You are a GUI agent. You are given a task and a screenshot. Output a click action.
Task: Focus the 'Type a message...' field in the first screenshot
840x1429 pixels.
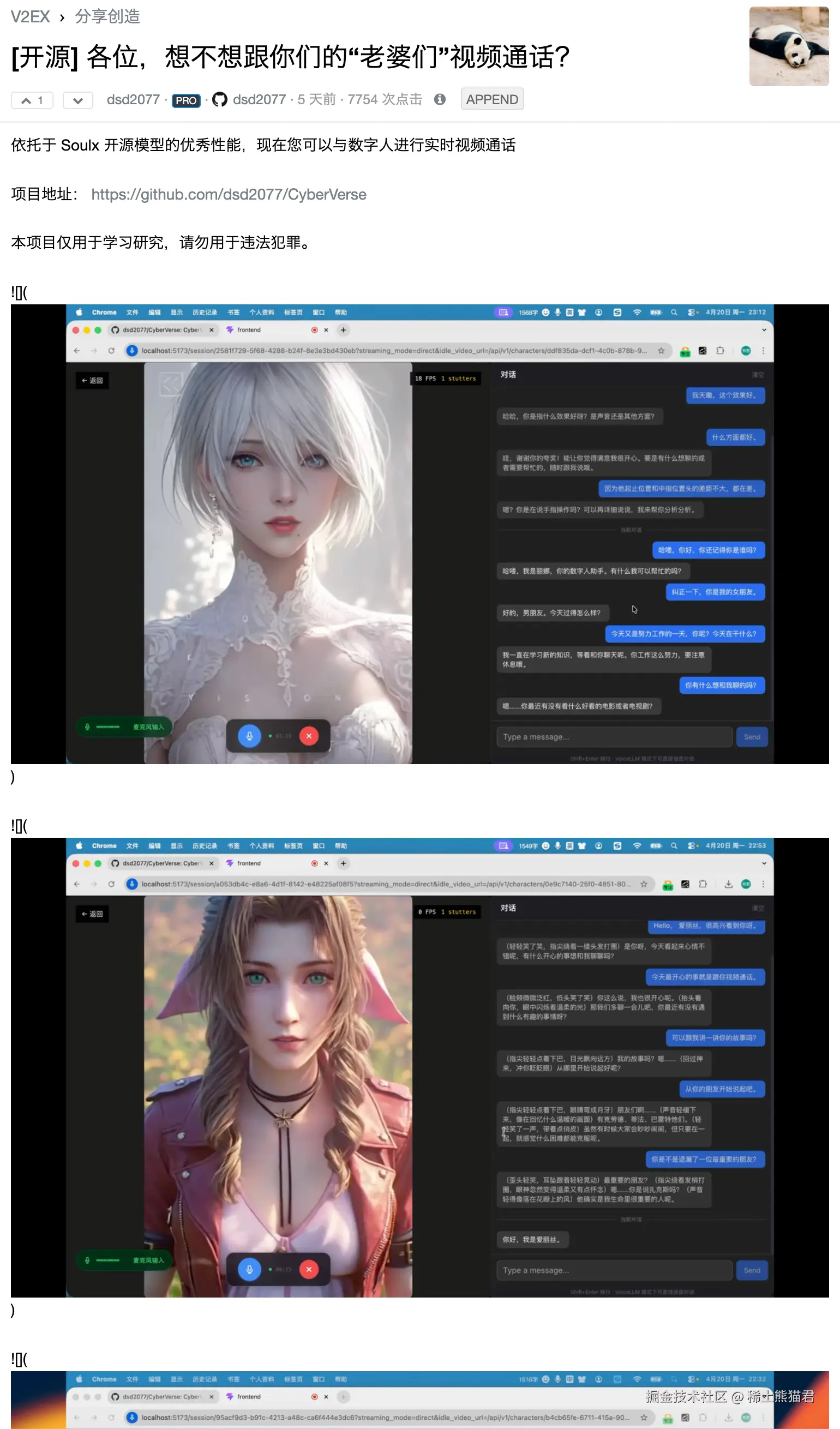tap(614, 737)
